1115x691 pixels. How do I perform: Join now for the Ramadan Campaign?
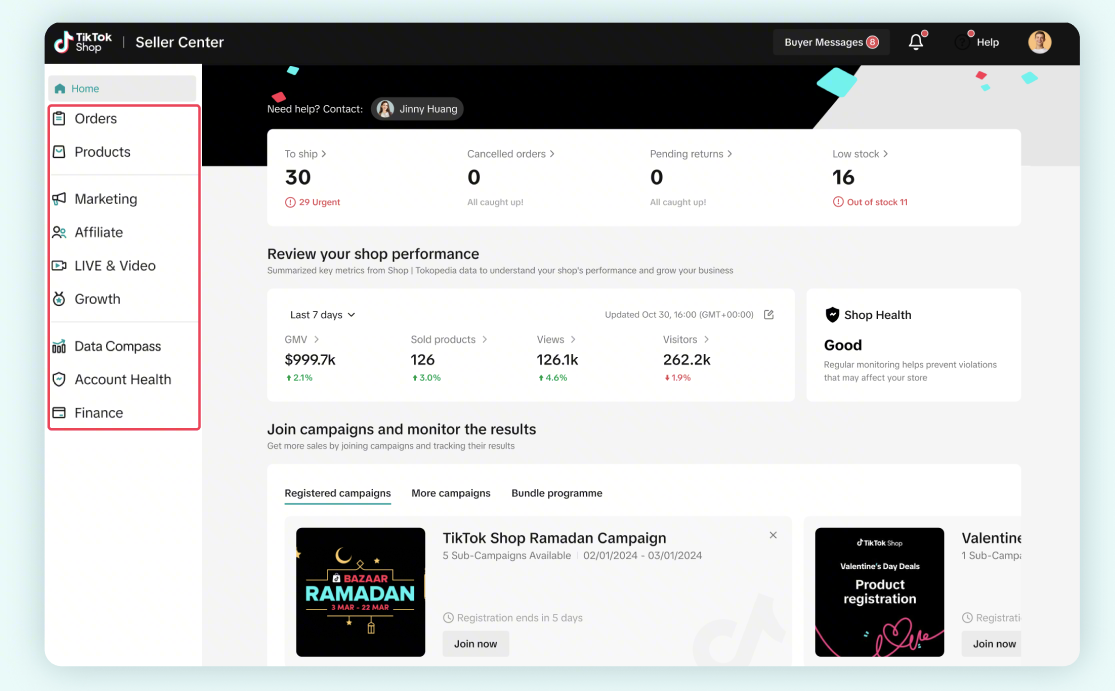(x=476, y=644)
